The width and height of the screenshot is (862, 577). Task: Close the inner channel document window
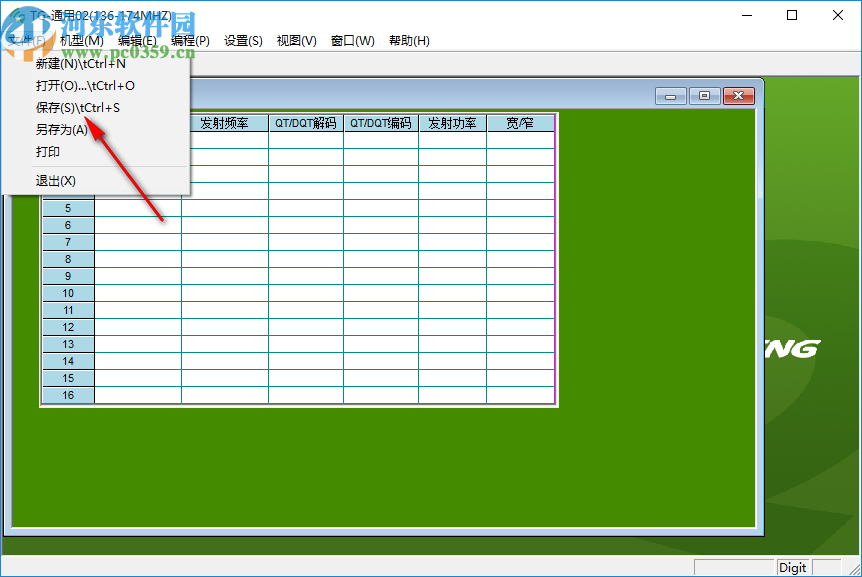pos(738,96)
